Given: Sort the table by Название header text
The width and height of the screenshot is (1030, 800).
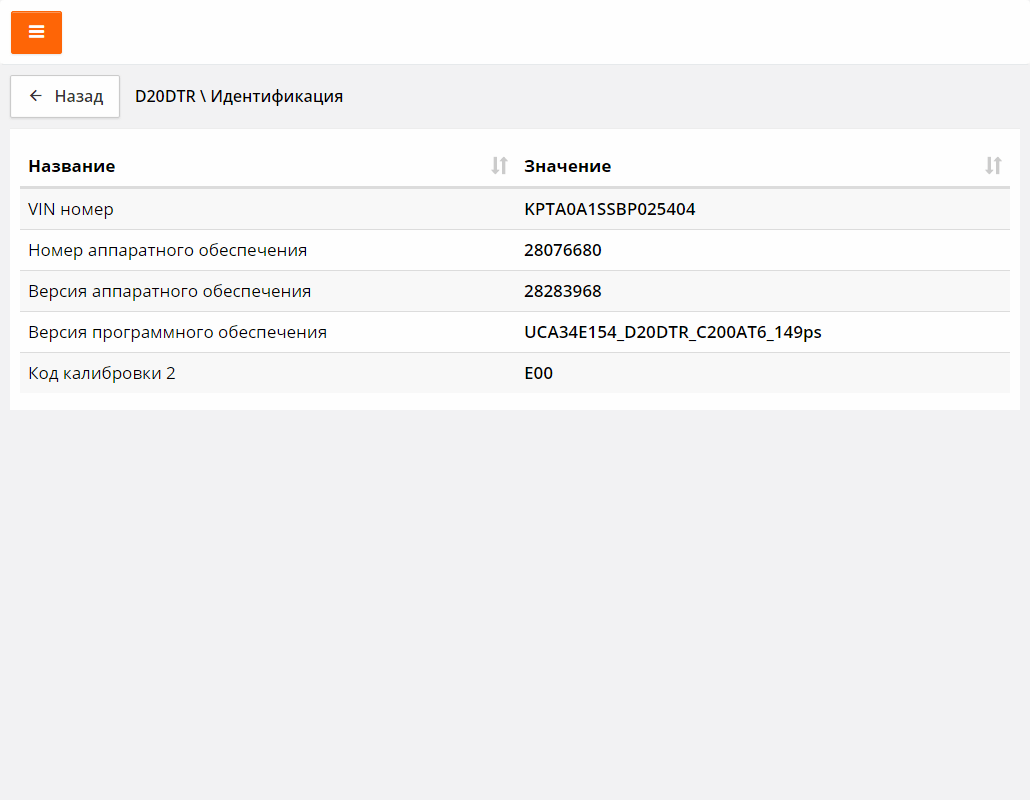Looking at the screenshot, I should click(72, 166).
